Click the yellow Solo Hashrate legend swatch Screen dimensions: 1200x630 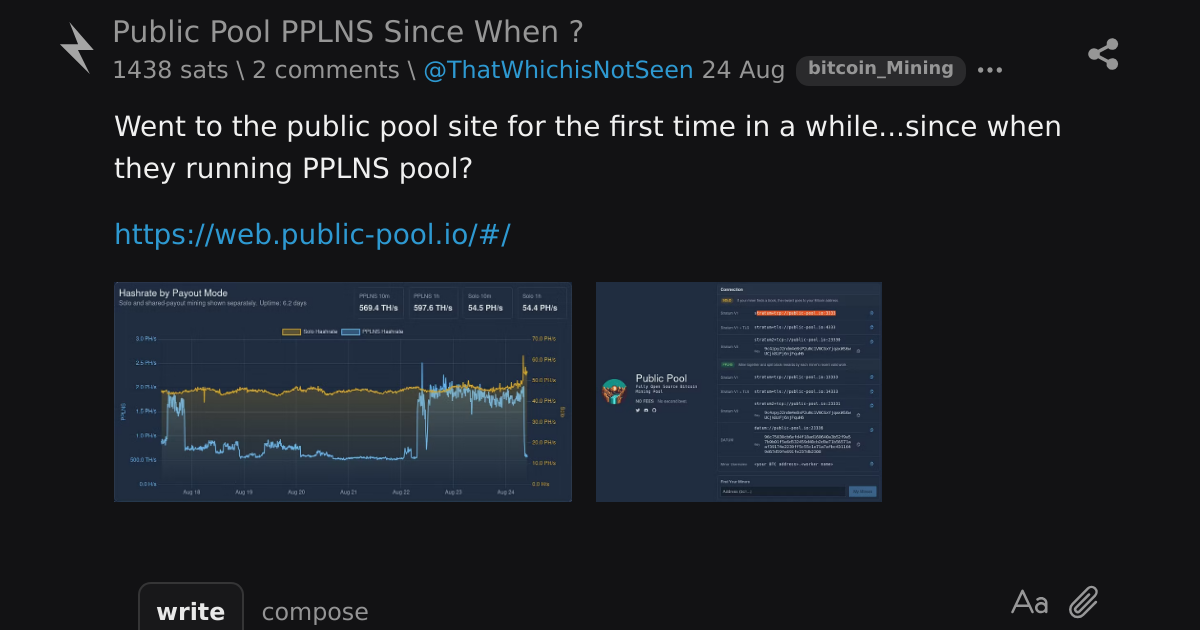click(291, 331)
